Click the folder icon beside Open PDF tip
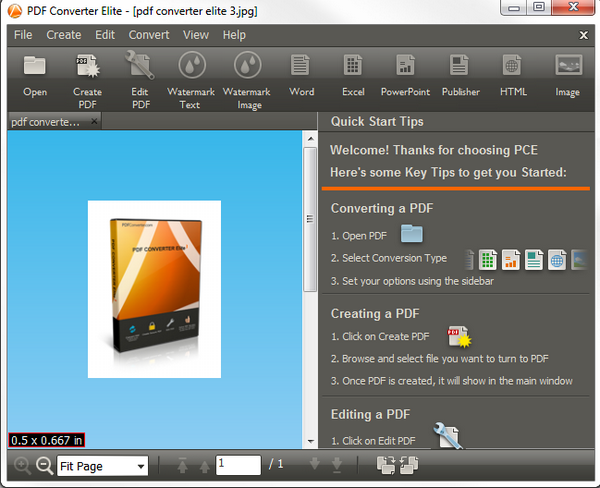 [412, 233]
